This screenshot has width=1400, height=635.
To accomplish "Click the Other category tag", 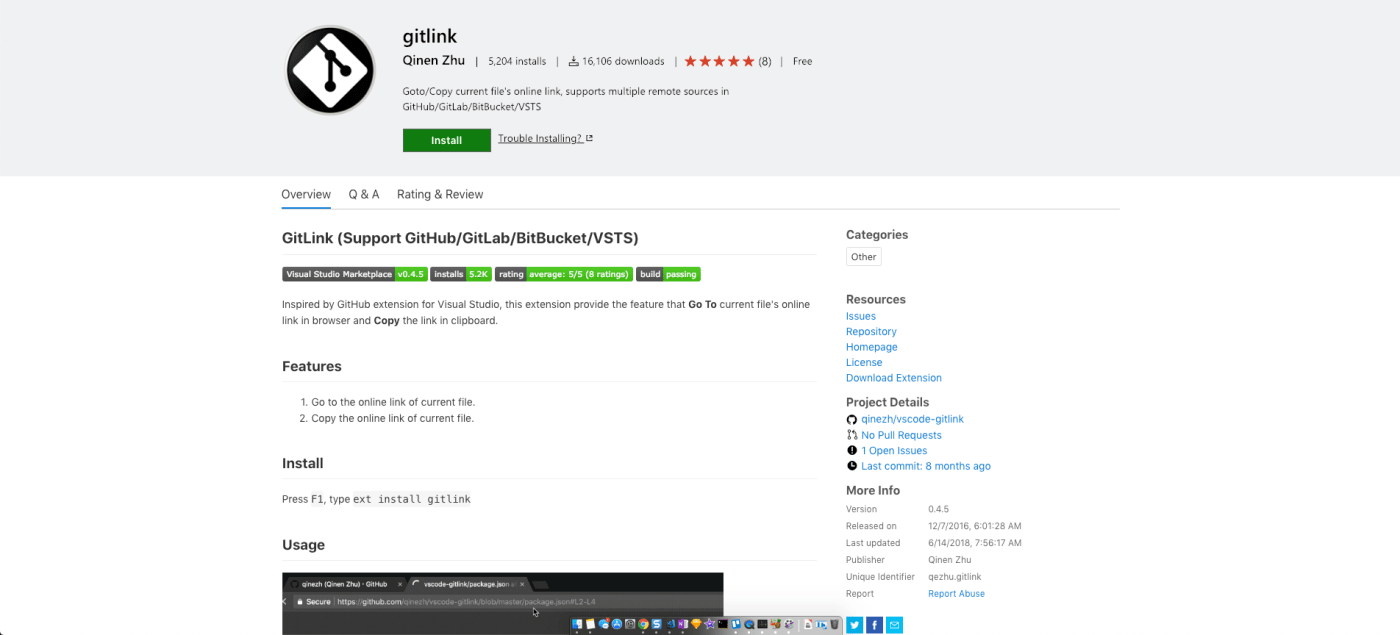I will [864, 257].
